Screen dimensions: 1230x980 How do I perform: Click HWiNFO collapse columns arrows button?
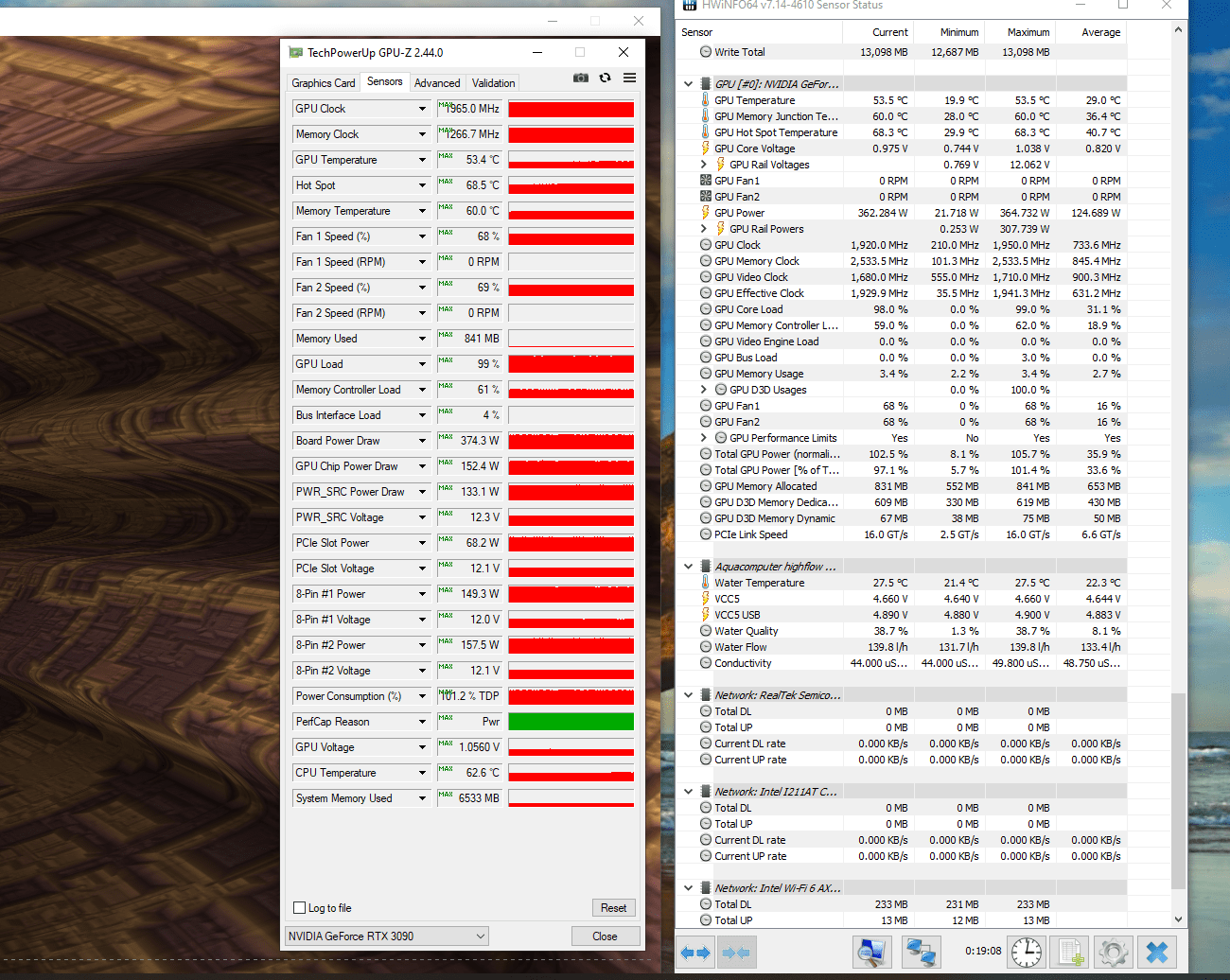click(x=736, y=953)
